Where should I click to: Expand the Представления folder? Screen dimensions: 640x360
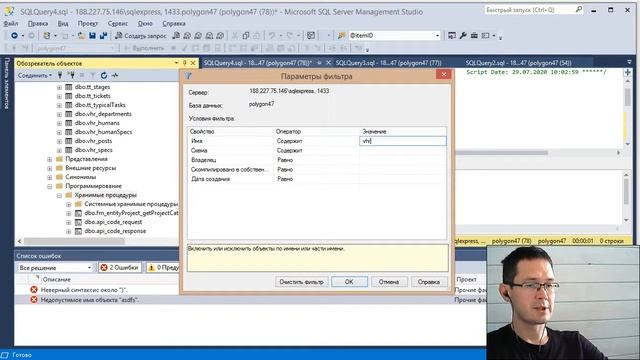(49, 159)
